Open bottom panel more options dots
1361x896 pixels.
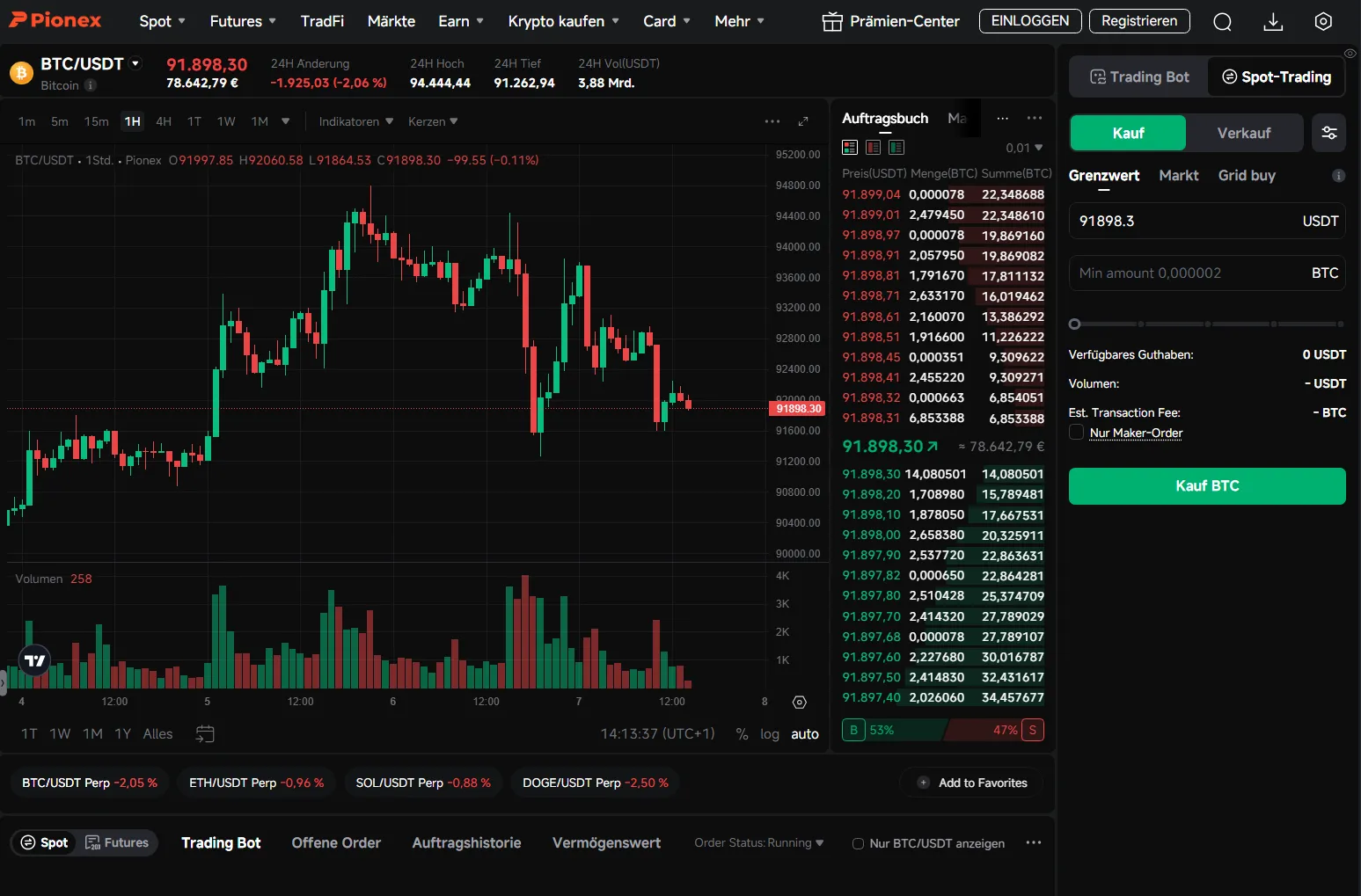[x=1034, y=842]
